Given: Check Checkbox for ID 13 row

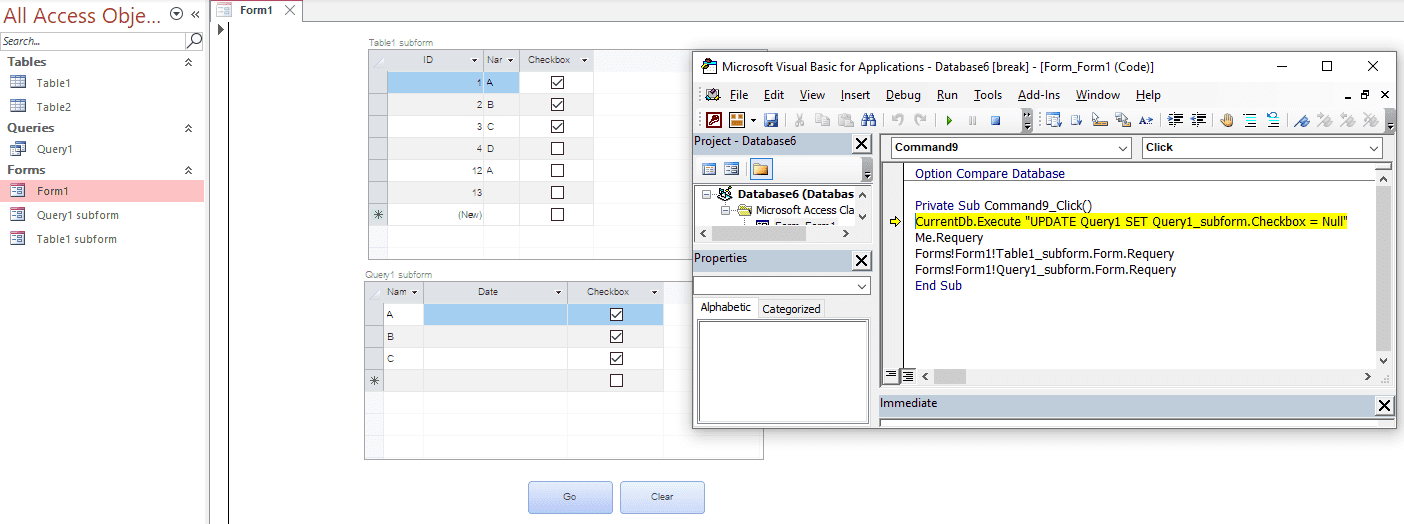Looking at the screenshot, I should click(x=557, y=192).
